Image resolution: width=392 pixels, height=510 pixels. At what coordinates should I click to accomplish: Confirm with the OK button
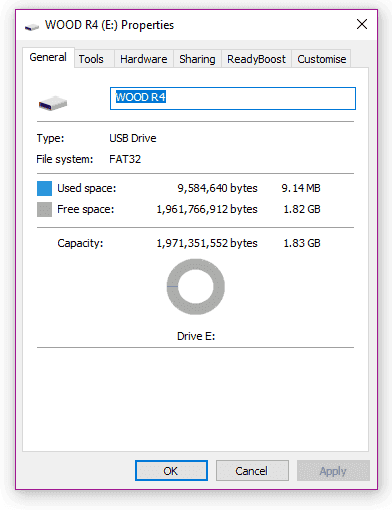pos(171,470)
